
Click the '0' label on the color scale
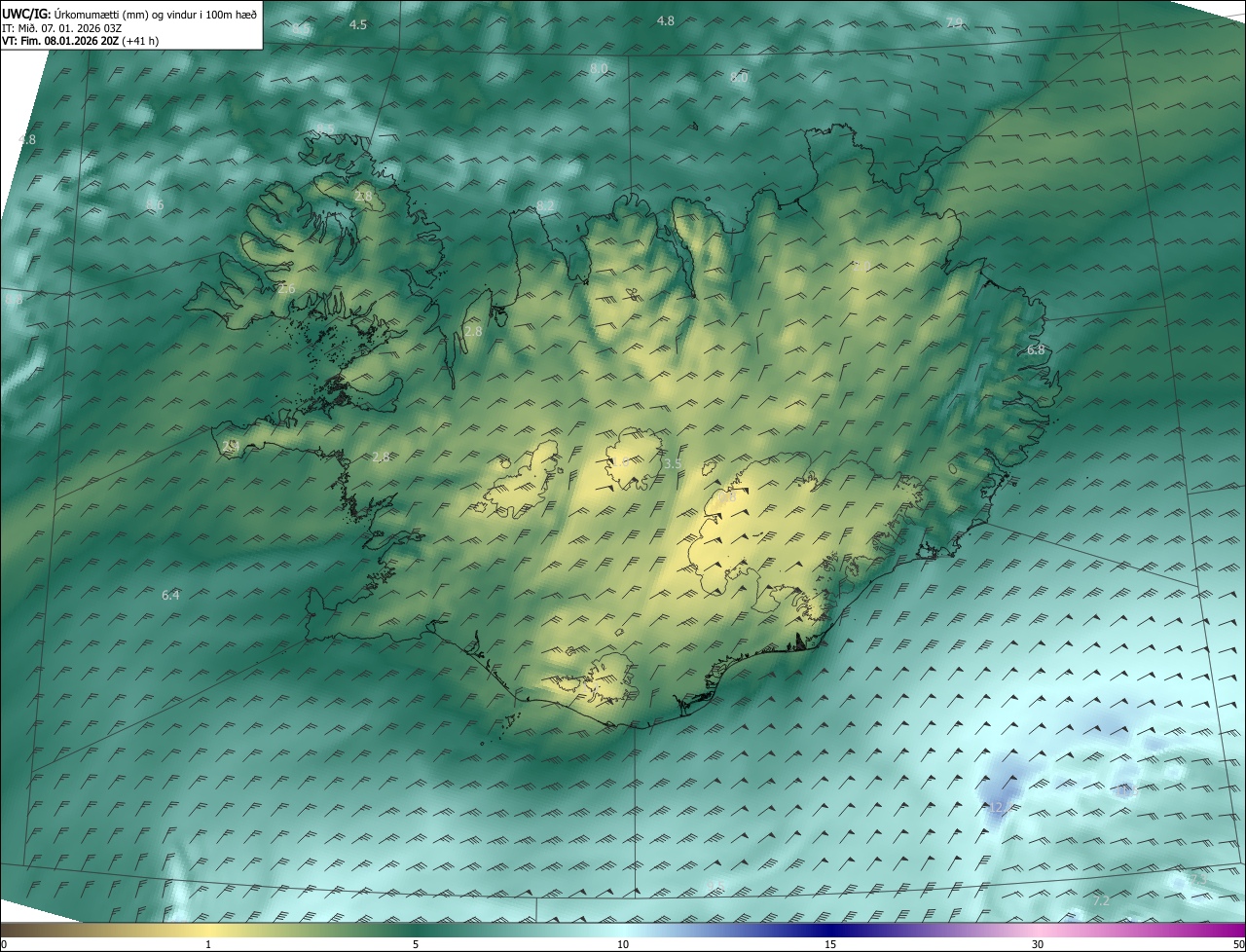click(4, 945)
